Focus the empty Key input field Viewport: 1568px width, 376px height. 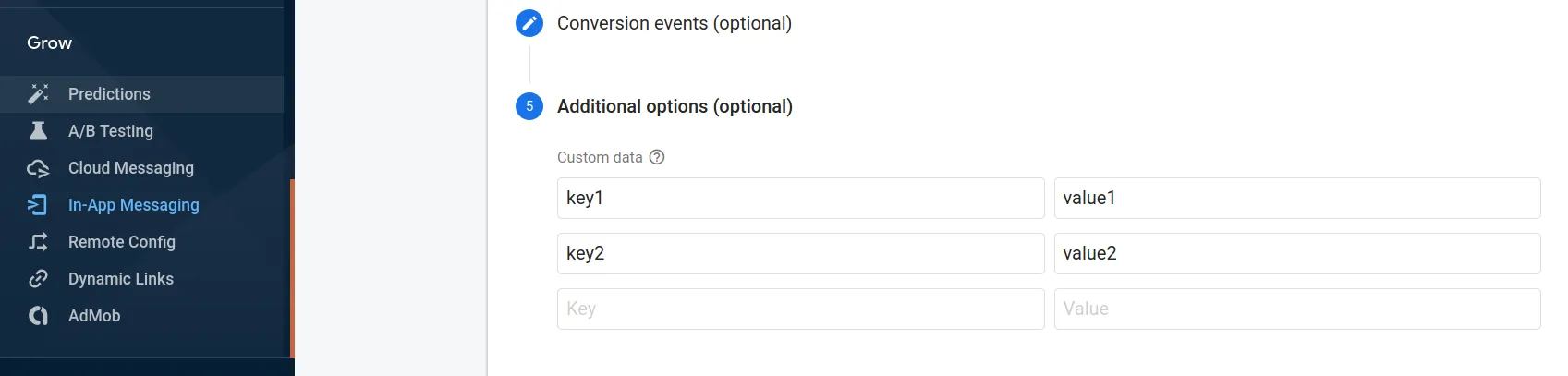(800, 309)
